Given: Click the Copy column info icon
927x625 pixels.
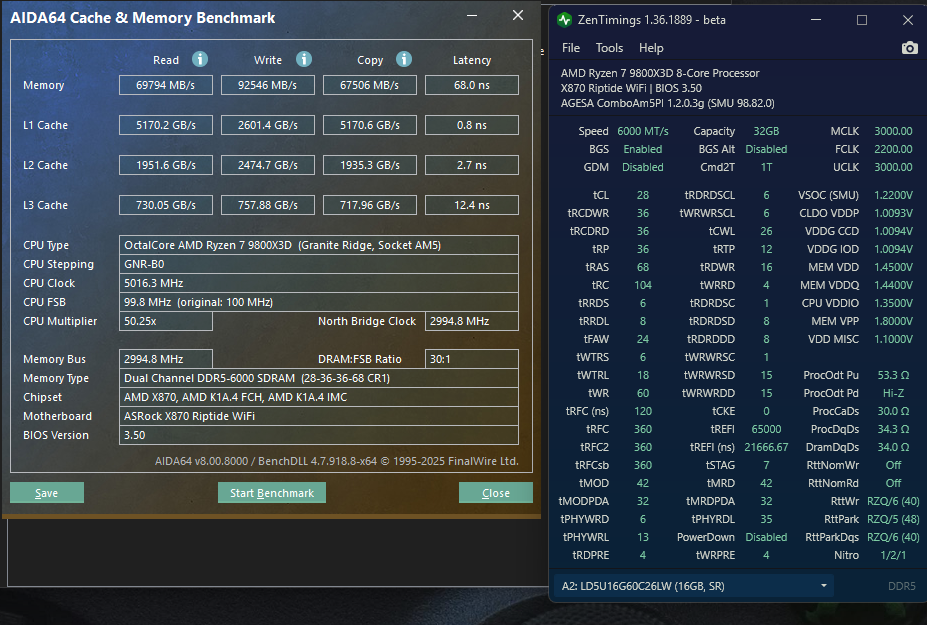Looking at the screenshot, I should pyautogui.click(x=404, y=60).
